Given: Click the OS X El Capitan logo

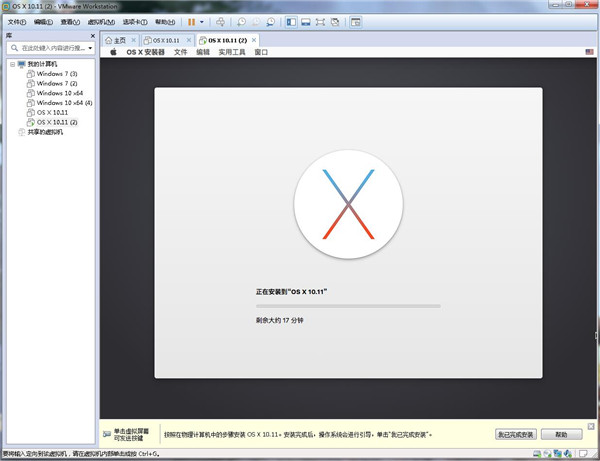Looking at the screenshot, I should tap(348, 204).
